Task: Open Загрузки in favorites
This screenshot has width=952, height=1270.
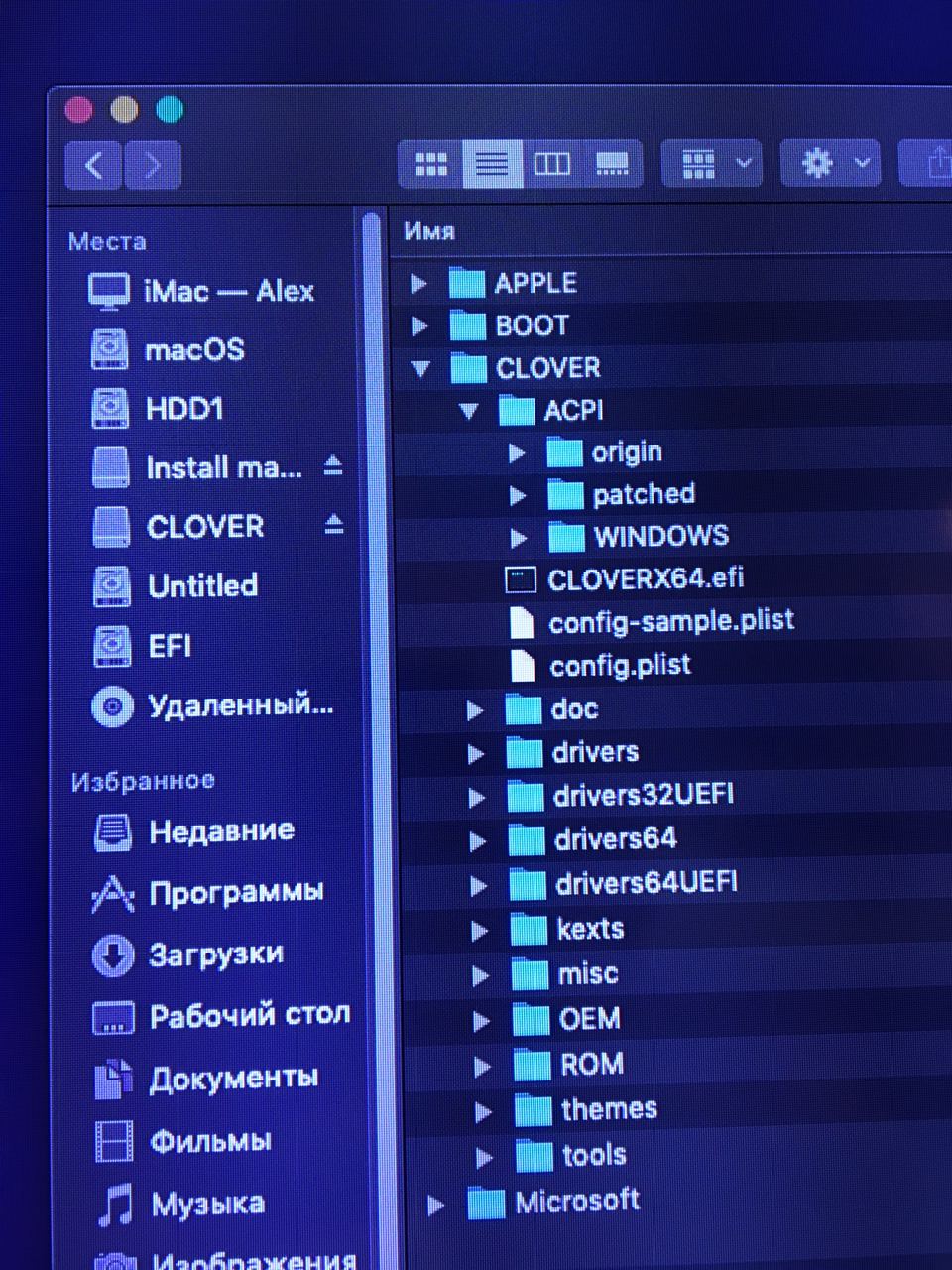Action: pyautogui.click(x=188, y=954)
